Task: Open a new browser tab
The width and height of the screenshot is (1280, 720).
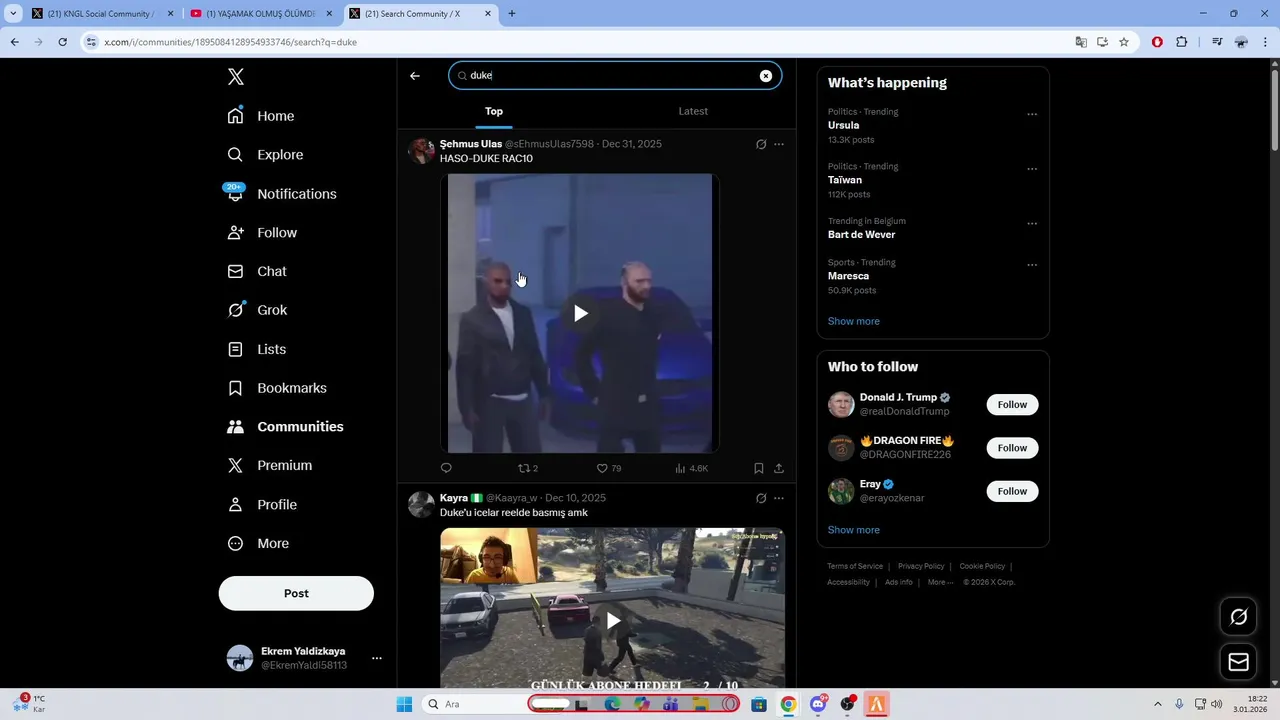Action: (512, 14)
